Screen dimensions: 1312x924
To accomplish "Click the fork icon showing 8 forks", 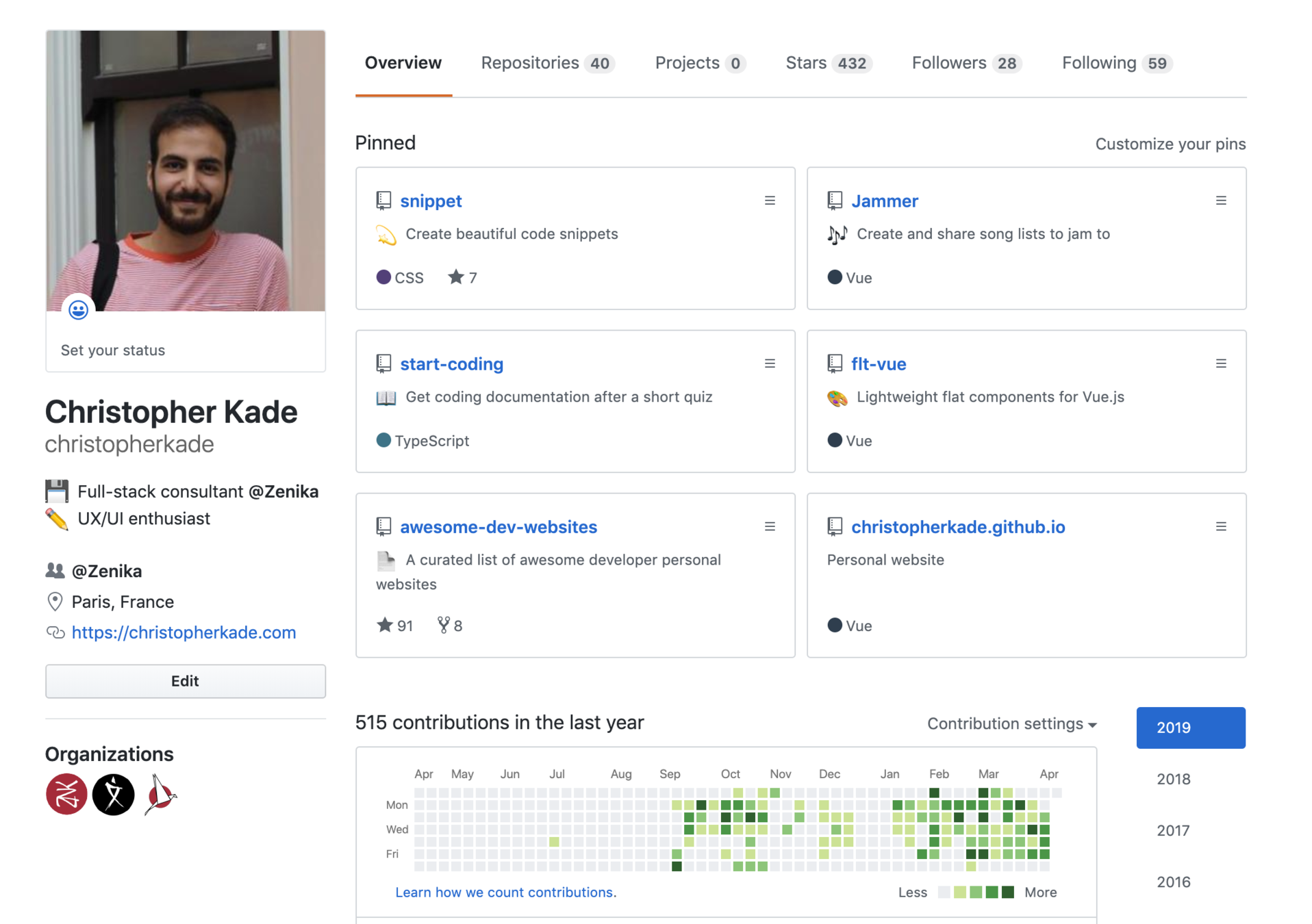I will pyautogui.click(x=444, y=624).
